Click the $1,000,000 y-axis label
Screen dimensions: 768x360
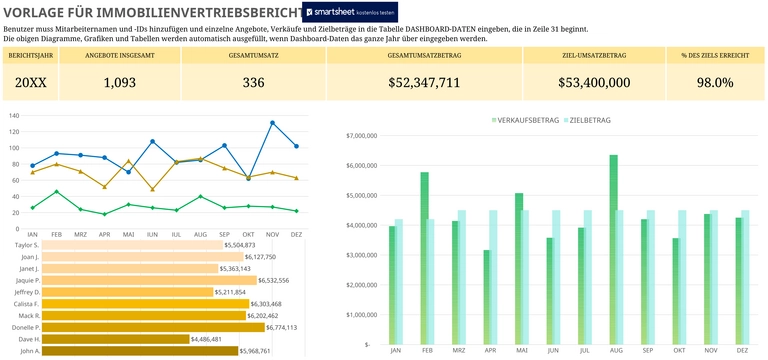pyautogui.click(x=360, y=314)
